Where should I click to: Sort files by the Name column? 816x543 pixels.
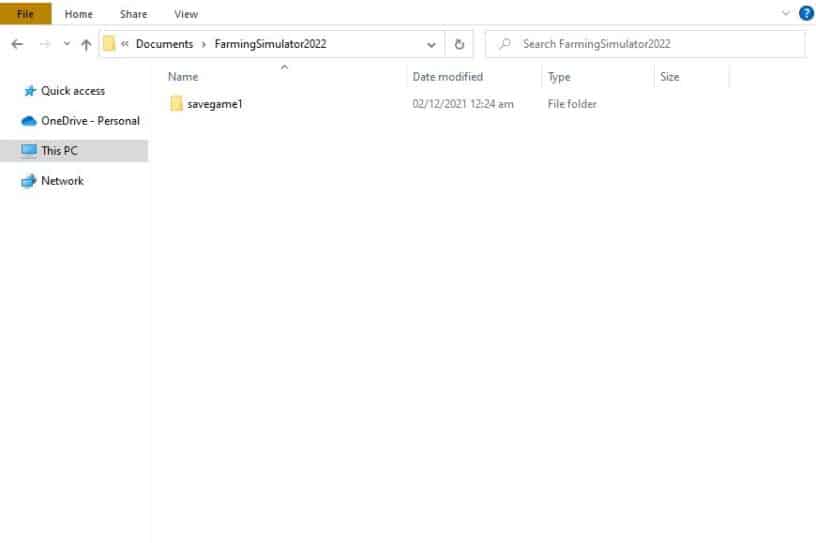click(183, 77)
